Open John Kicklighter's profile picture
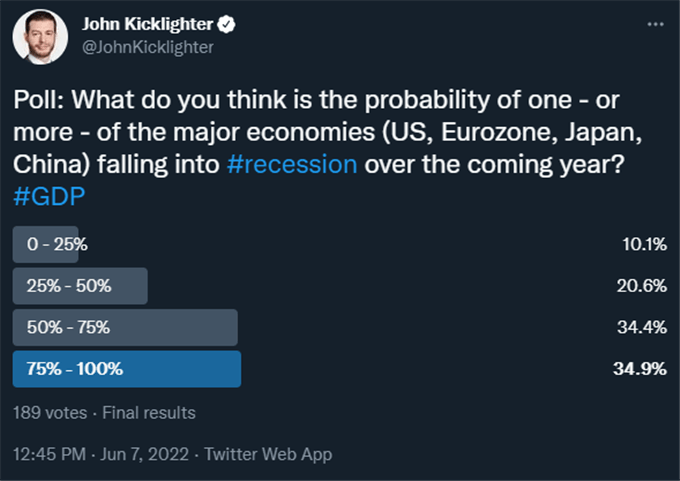Viewport: 680px width, 481px height. pos(40,37)
